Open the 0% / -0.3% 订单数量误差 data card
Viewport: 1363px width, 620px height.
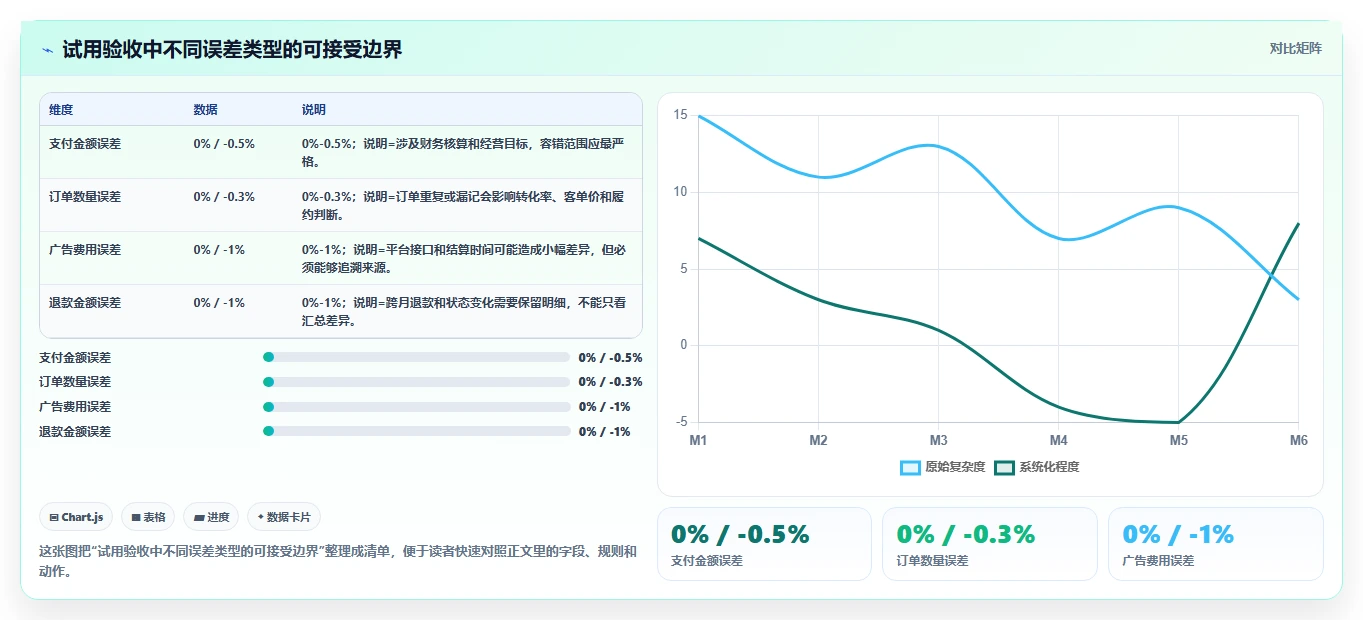[x=990, y=544]
